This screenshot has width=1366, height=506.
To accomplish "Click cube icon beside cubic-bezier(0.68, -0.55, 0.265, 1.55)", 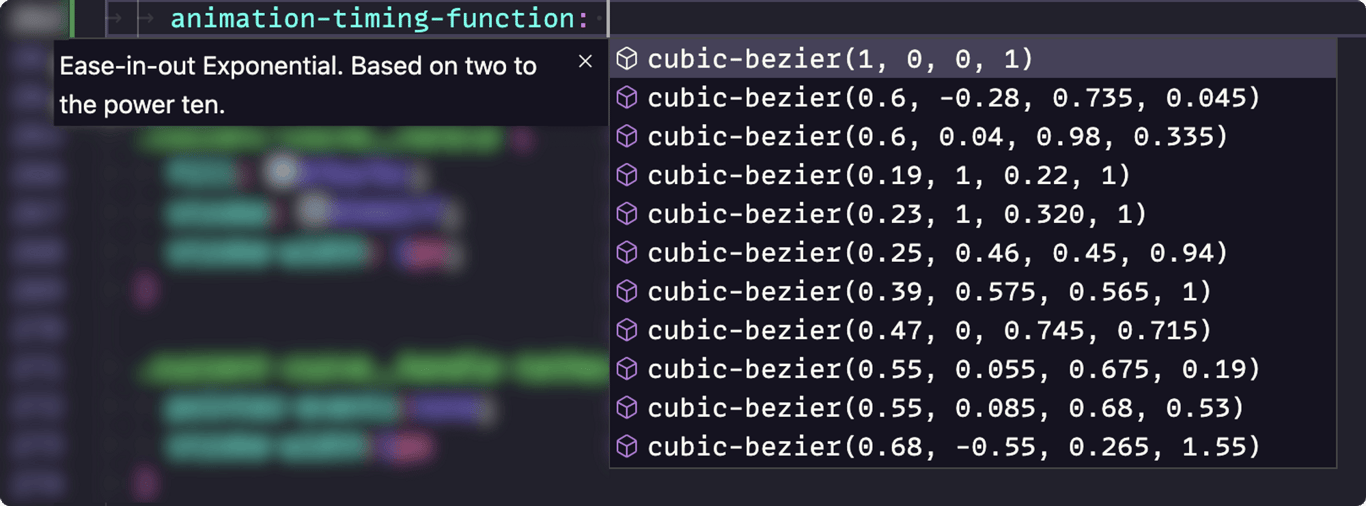I will pyautogui.click(x=627, y=446).
